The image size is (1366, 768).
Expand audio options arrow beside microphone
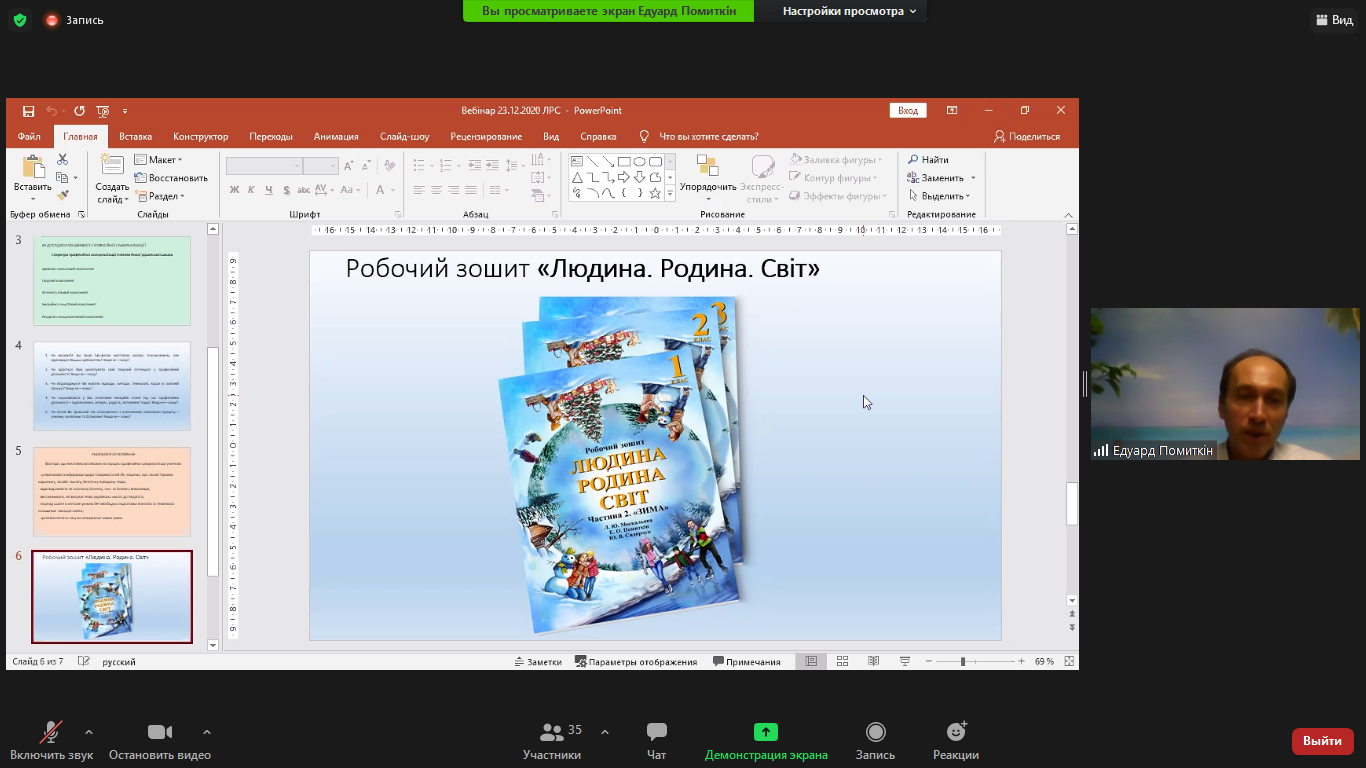(x=89, y=731)
